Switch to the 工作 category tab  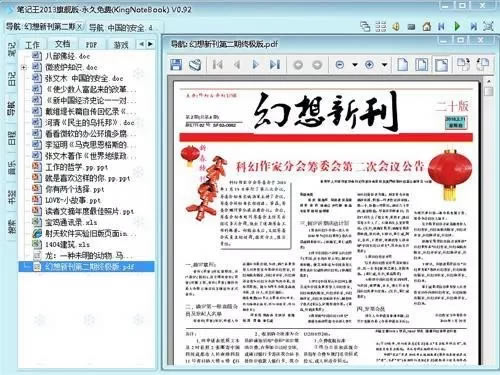[32, 45]
